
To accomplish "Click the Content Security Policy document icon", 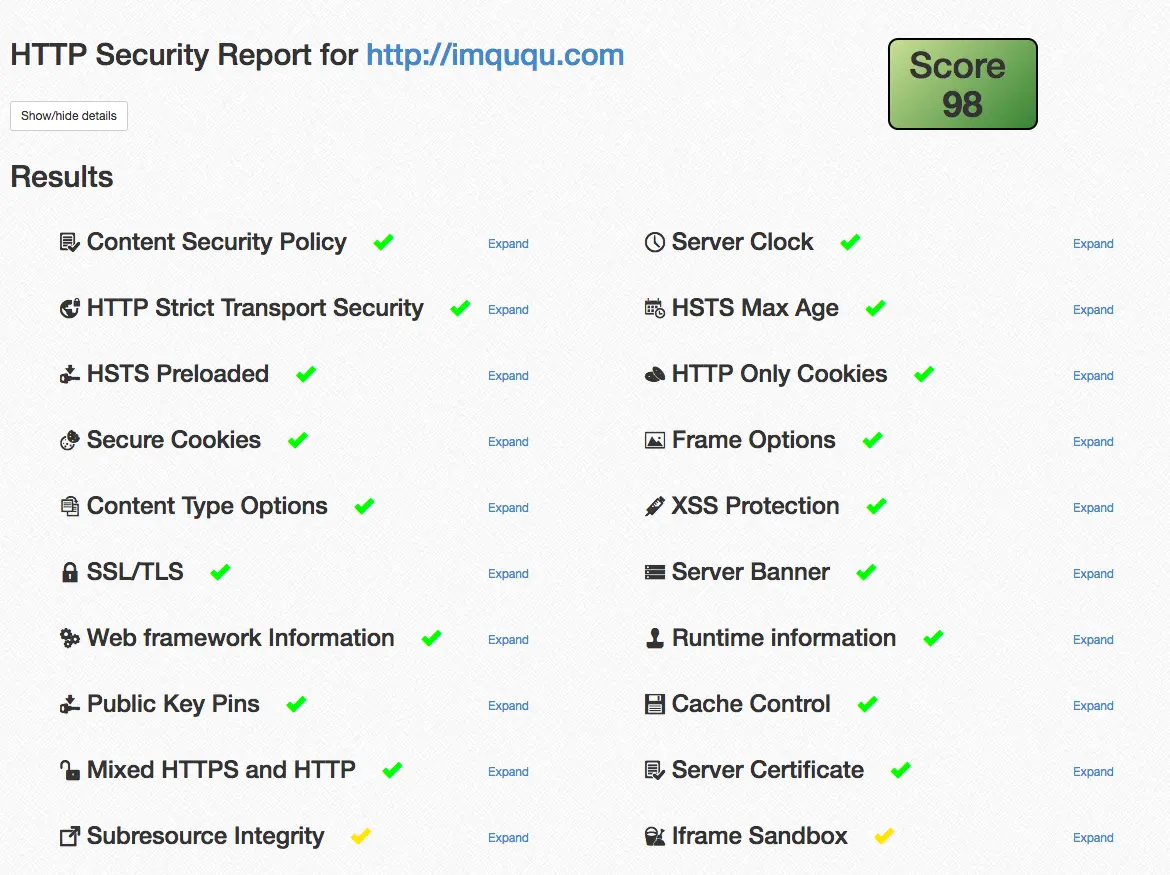I will tap(68, 241).
